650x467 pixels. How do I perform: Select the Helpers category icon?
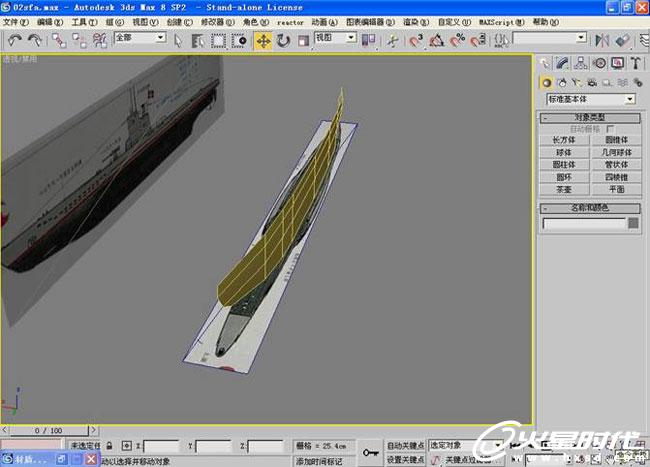607,83
